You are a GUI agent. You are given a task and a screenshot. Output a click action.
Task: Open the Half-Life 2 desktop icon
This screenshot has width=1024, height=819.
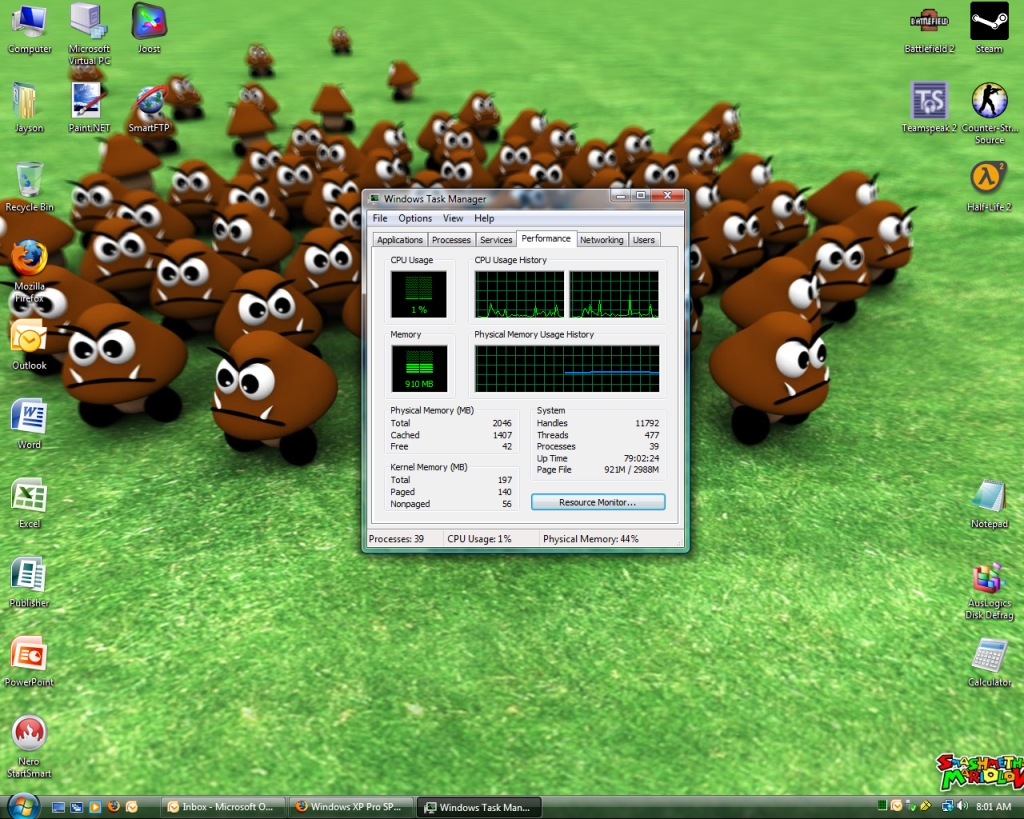(x=989, y=187)
